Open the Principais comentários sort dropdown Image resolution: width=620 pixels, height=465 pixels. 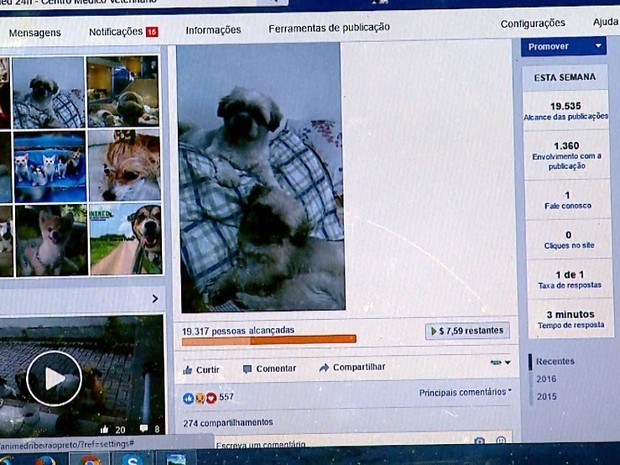click(466, 393)
